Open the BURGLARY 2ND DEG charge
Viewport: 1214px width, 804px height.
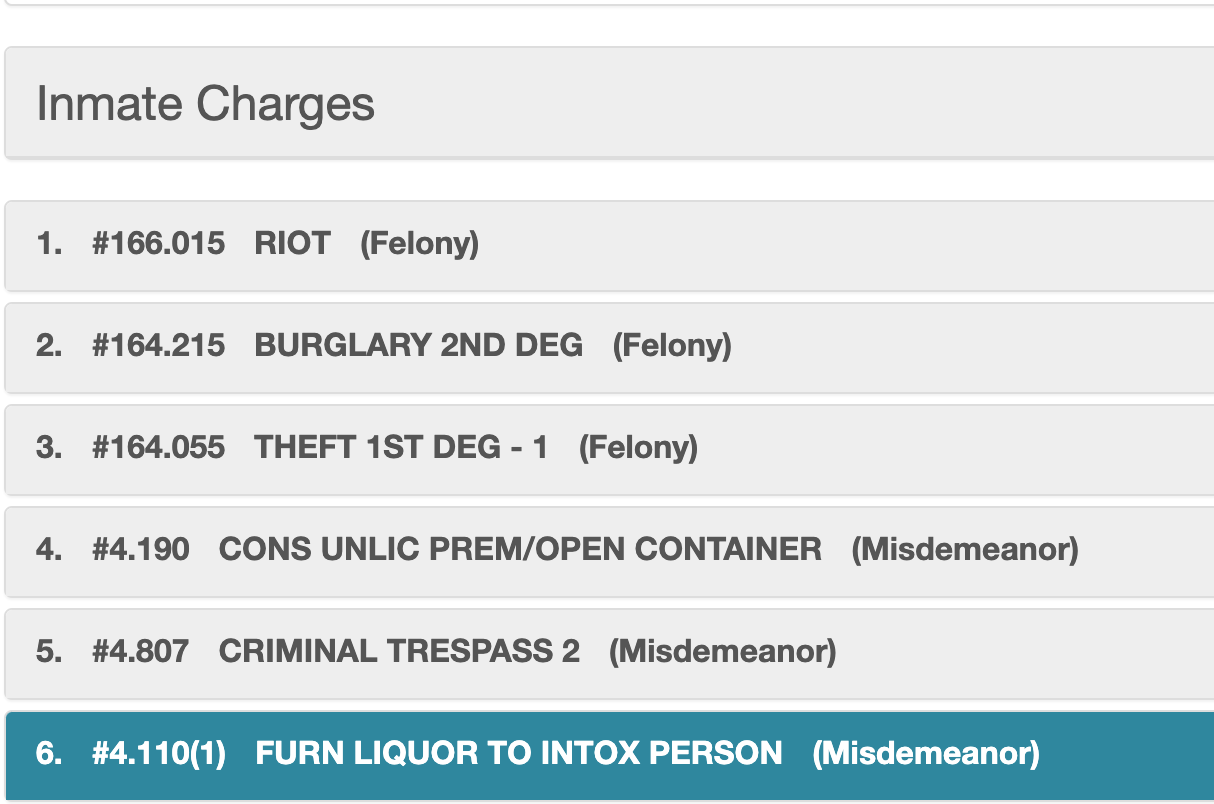tap(419, 346)
